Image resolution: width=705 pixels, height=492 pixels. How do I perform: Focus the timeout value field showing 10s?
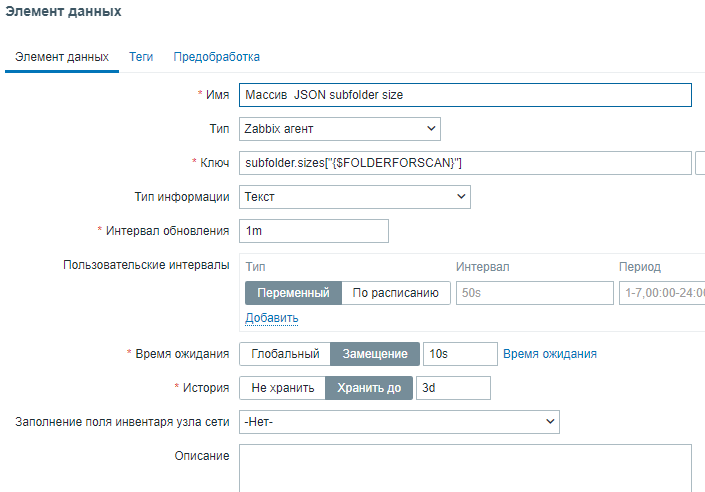click(459, 354)
